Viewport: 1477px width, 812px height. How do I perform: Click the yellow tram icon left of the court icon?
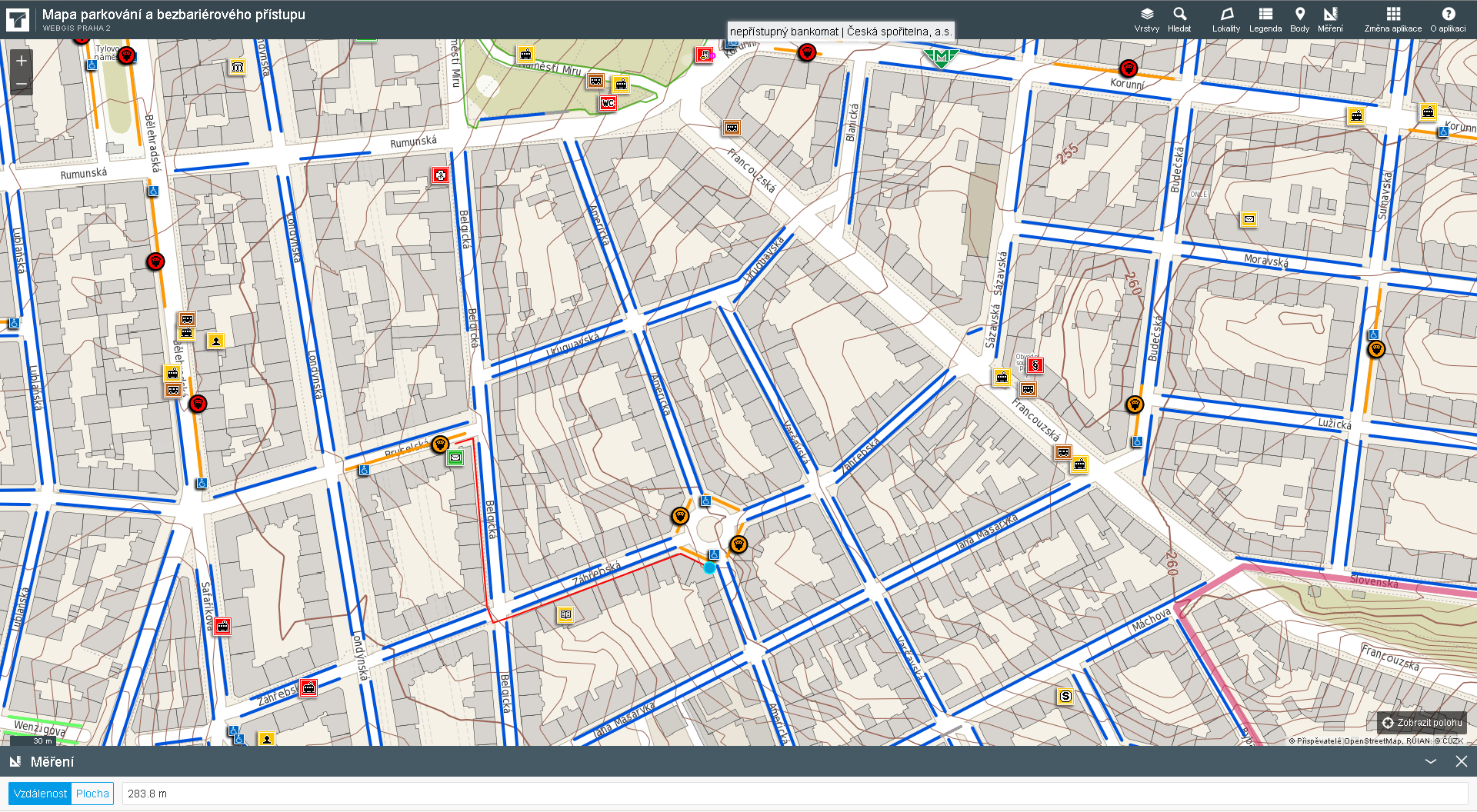1002,377
